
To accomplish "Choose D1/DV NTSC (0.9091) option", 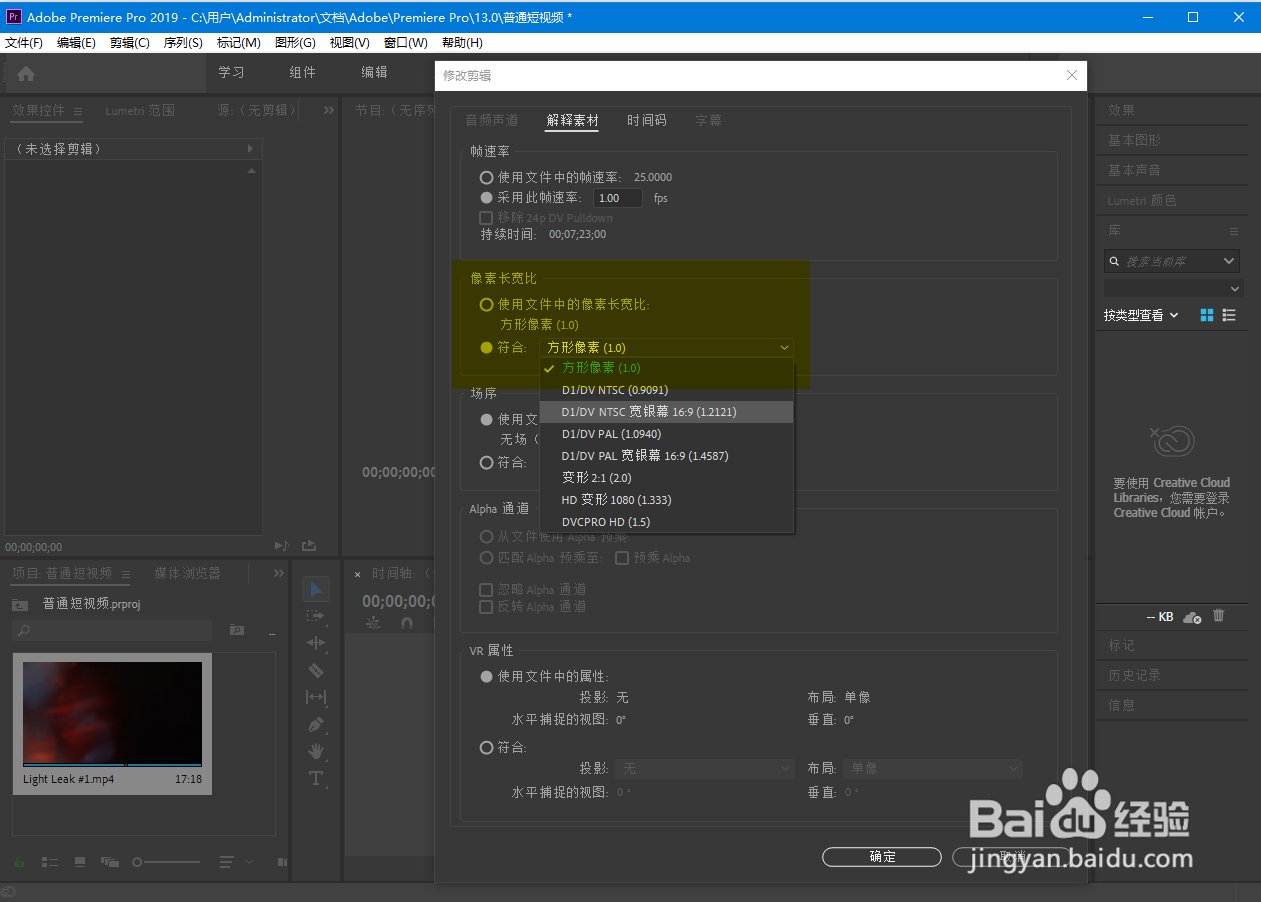I will point(666,390).
